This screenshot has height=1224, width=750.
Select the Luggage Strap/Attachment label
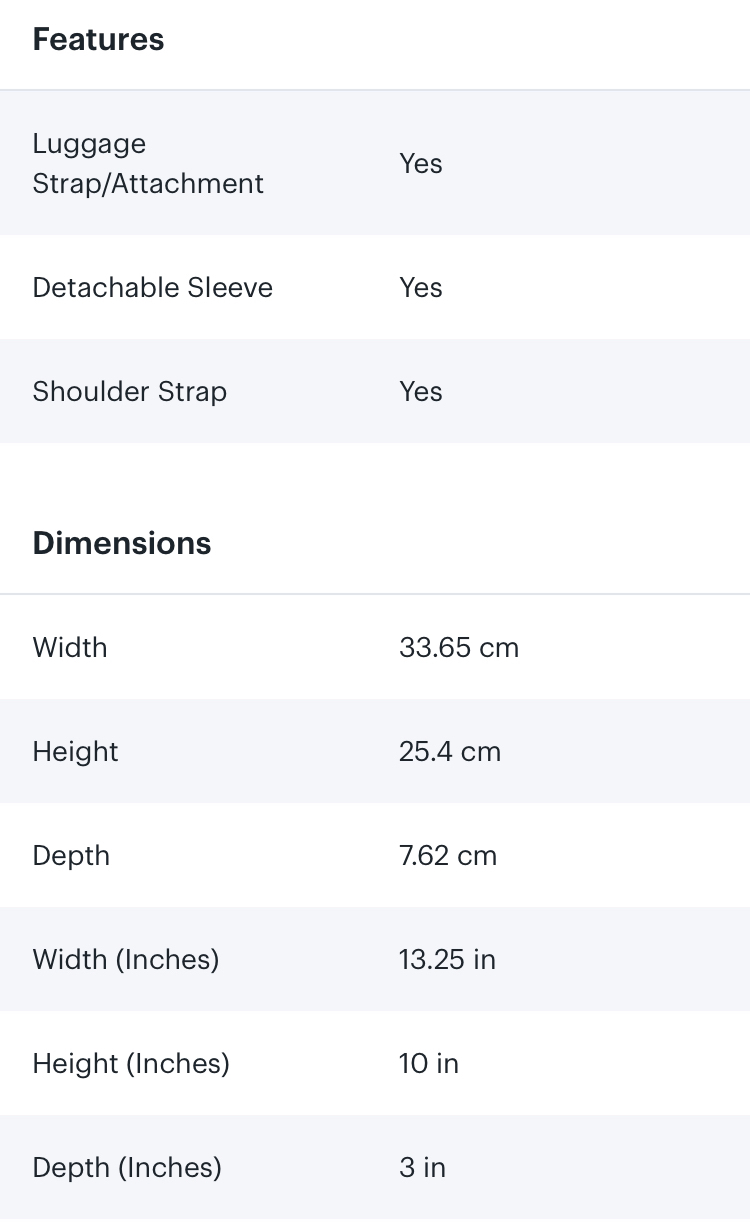tap(148, 164)
